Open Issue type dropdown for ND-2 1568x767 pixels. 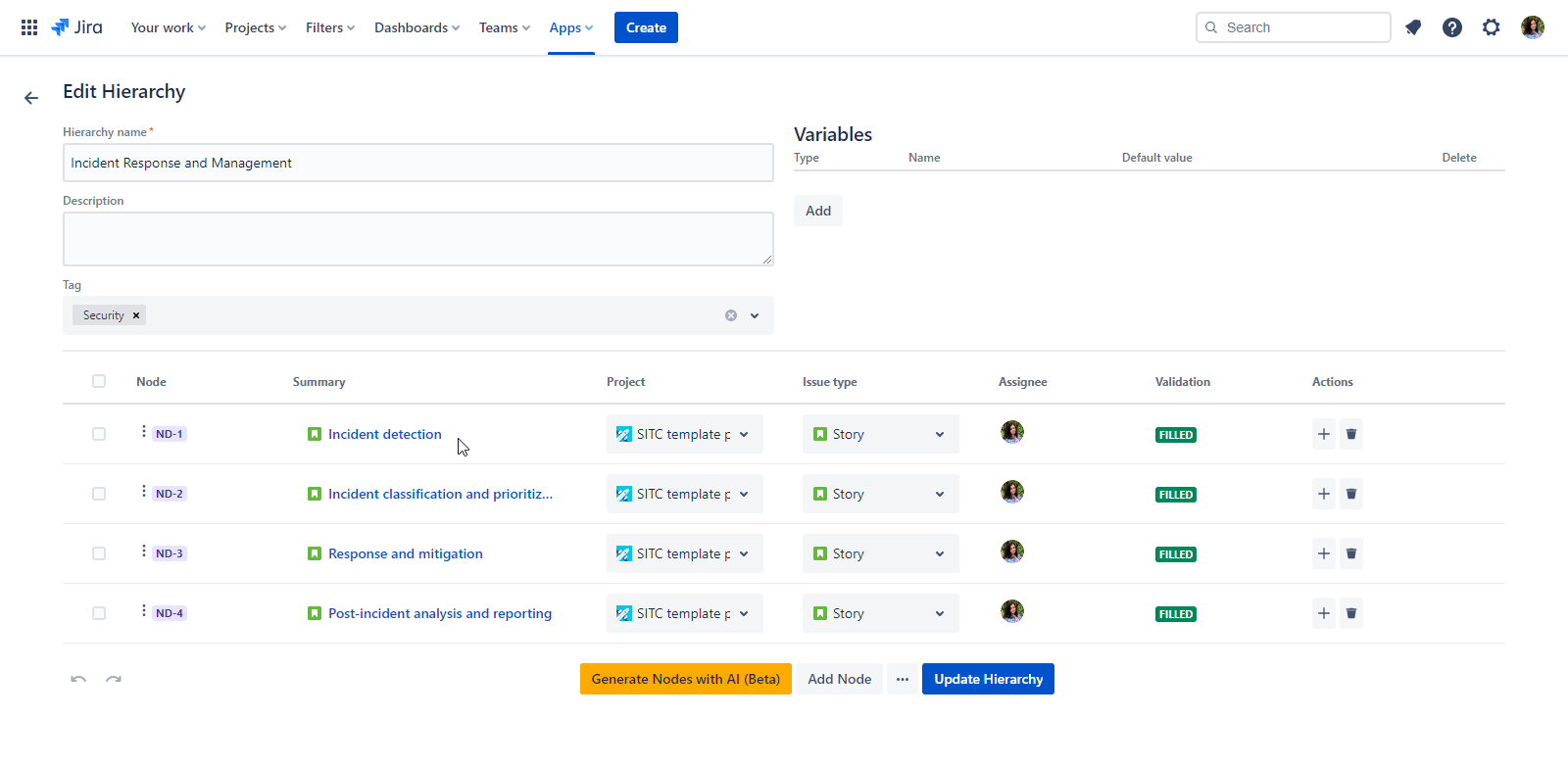coord(939,494)
